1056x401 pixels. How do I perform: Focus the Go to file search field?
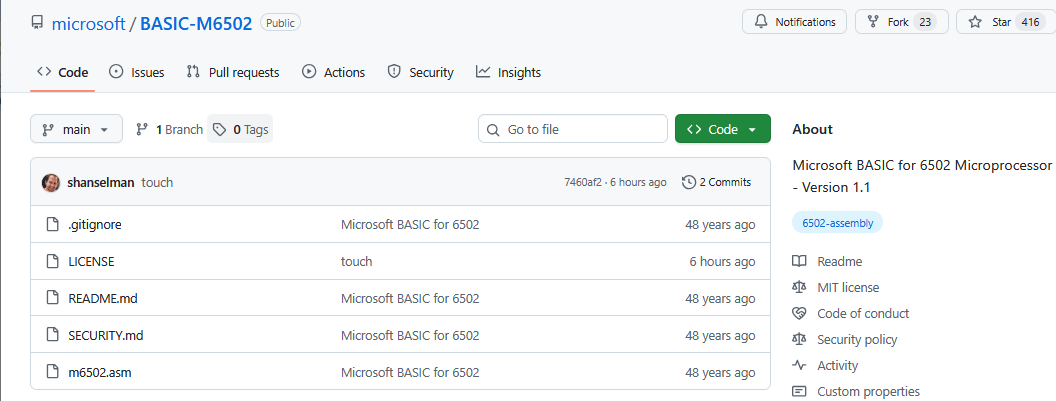572,129
